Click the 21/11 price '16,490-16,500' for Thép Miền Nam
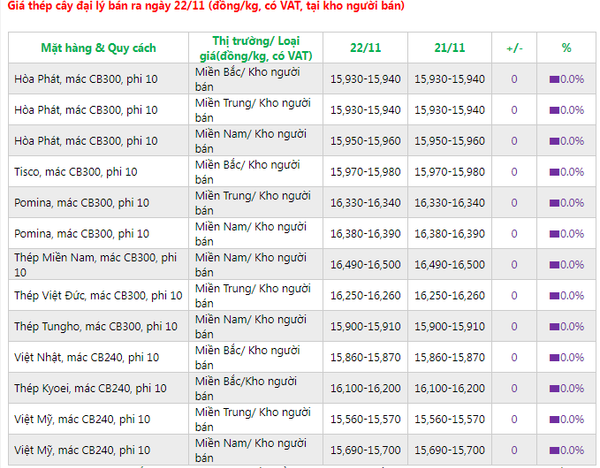 coord(450,265)
